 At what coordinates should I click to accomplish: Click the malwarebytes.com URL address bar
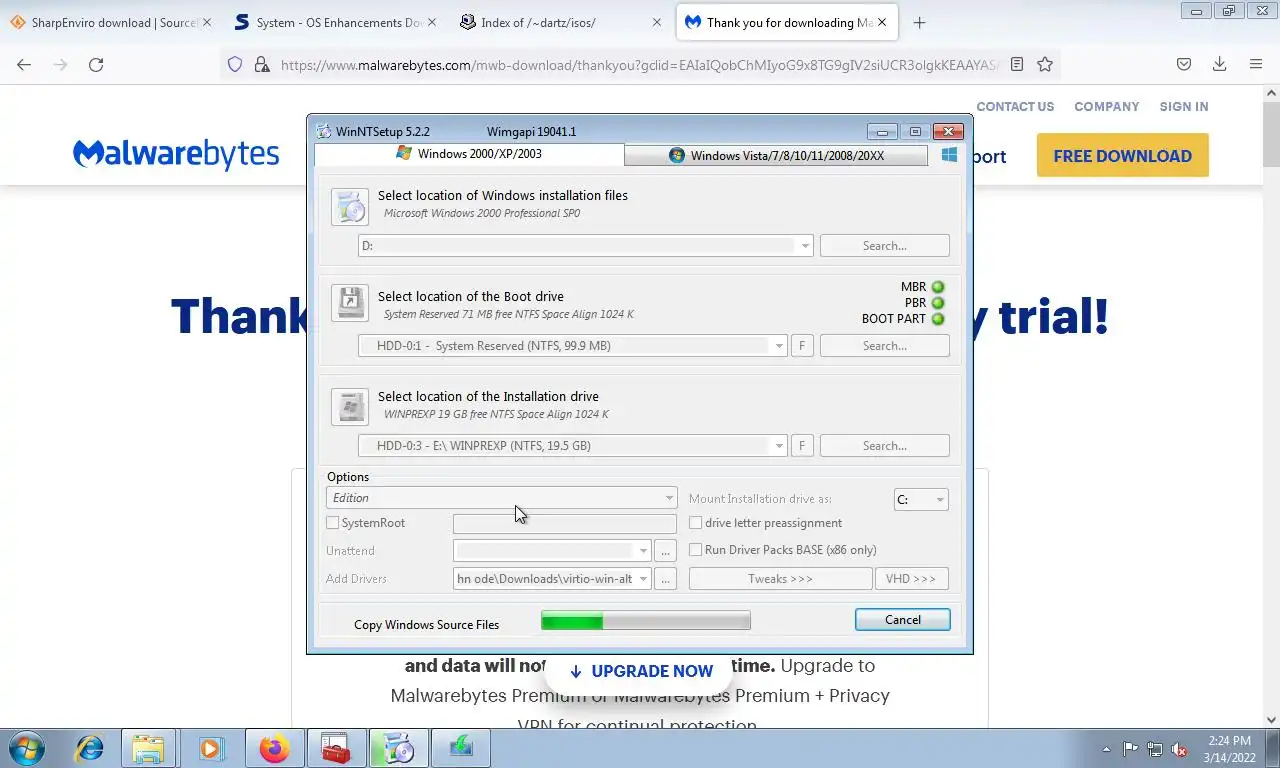(638, 64)
